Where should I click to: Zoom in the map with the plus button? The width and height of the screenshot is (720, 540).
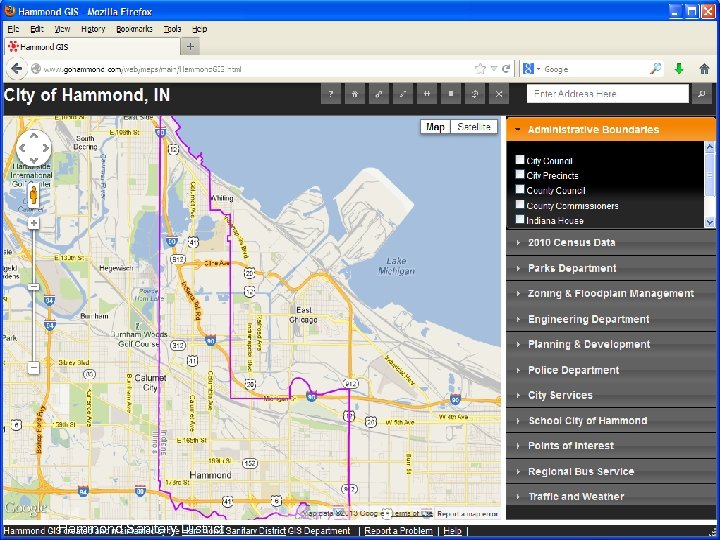(34, 223)
